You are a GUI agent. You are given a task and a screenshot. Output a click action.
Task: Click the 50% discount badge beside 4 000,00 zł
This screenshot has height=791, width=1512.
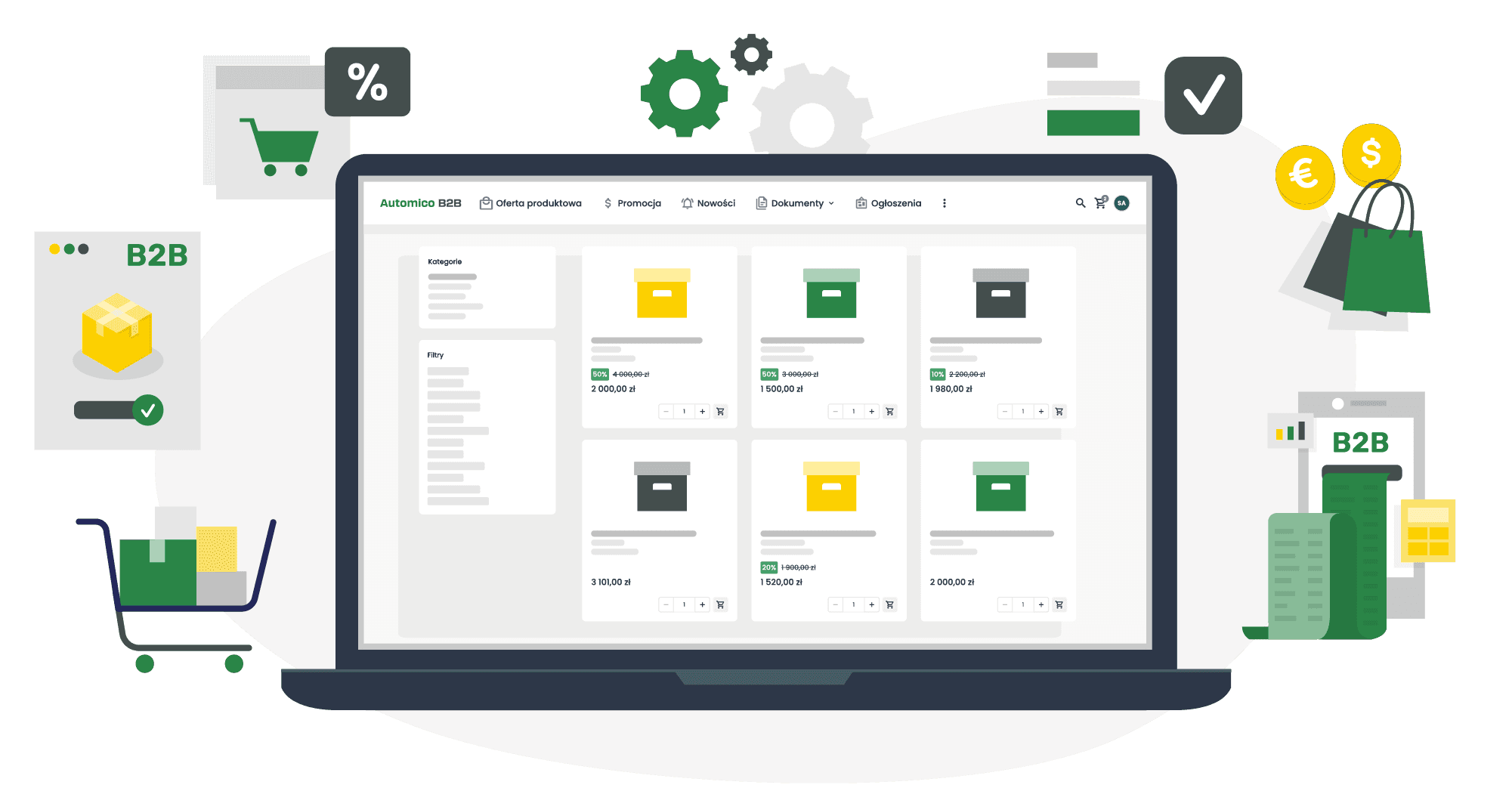coord(600,374)
